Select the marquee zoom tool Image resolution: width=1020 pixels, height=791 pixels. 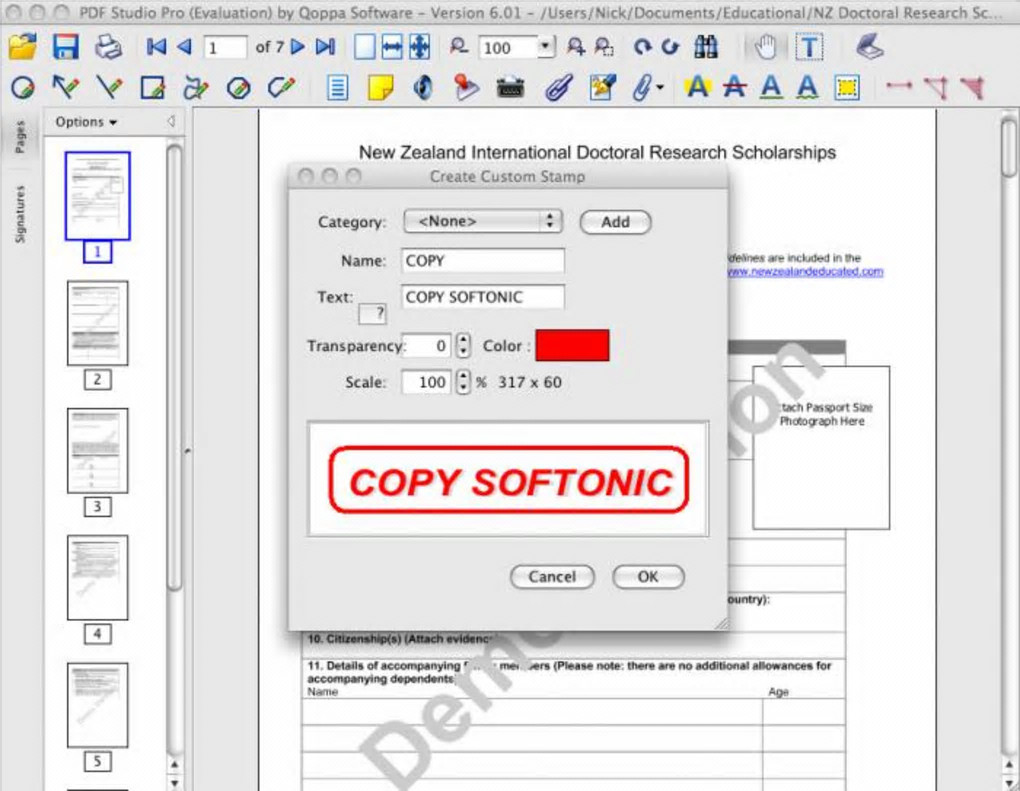604,47
